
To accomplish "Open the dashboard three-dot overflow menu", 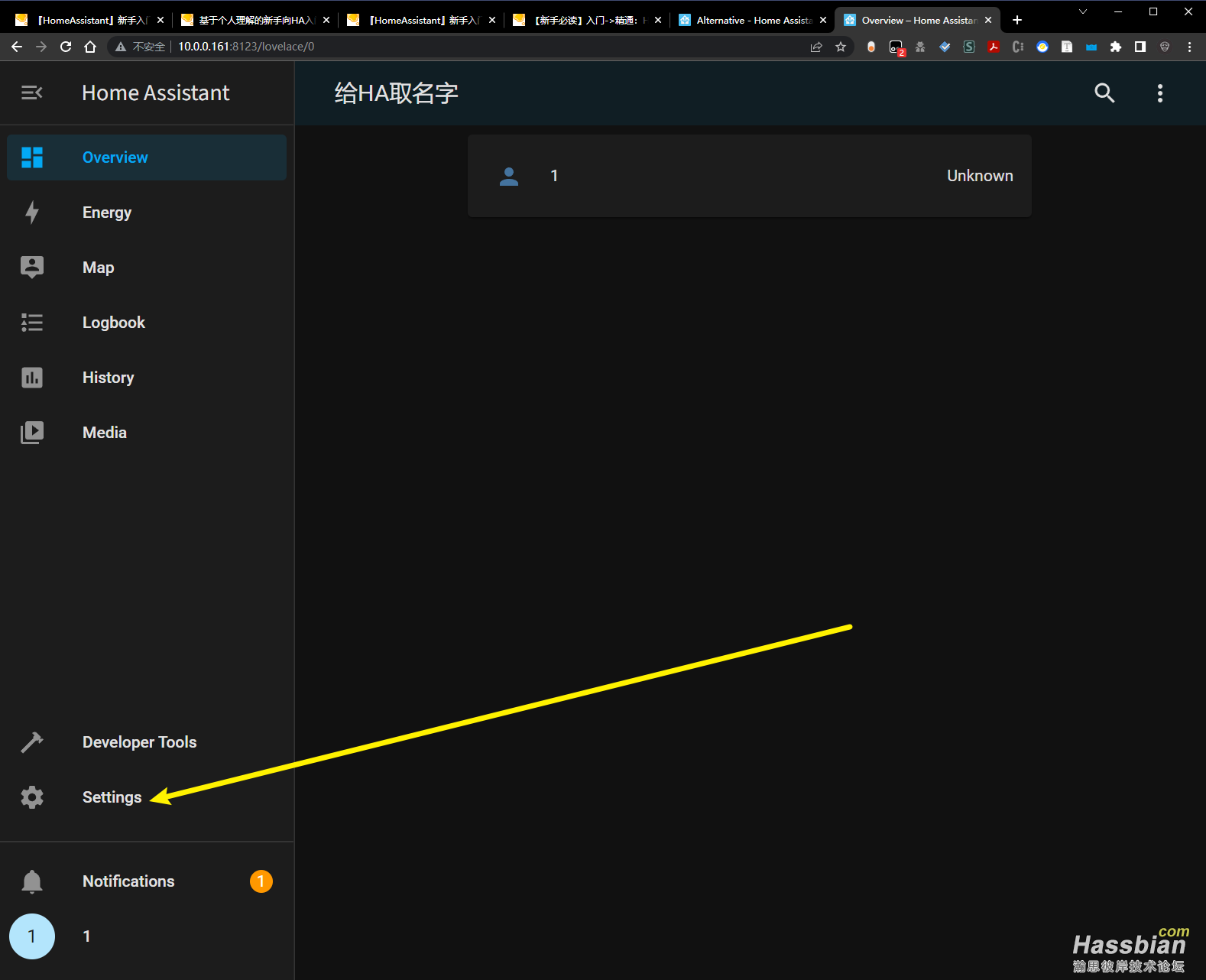I will [1160, 93].
